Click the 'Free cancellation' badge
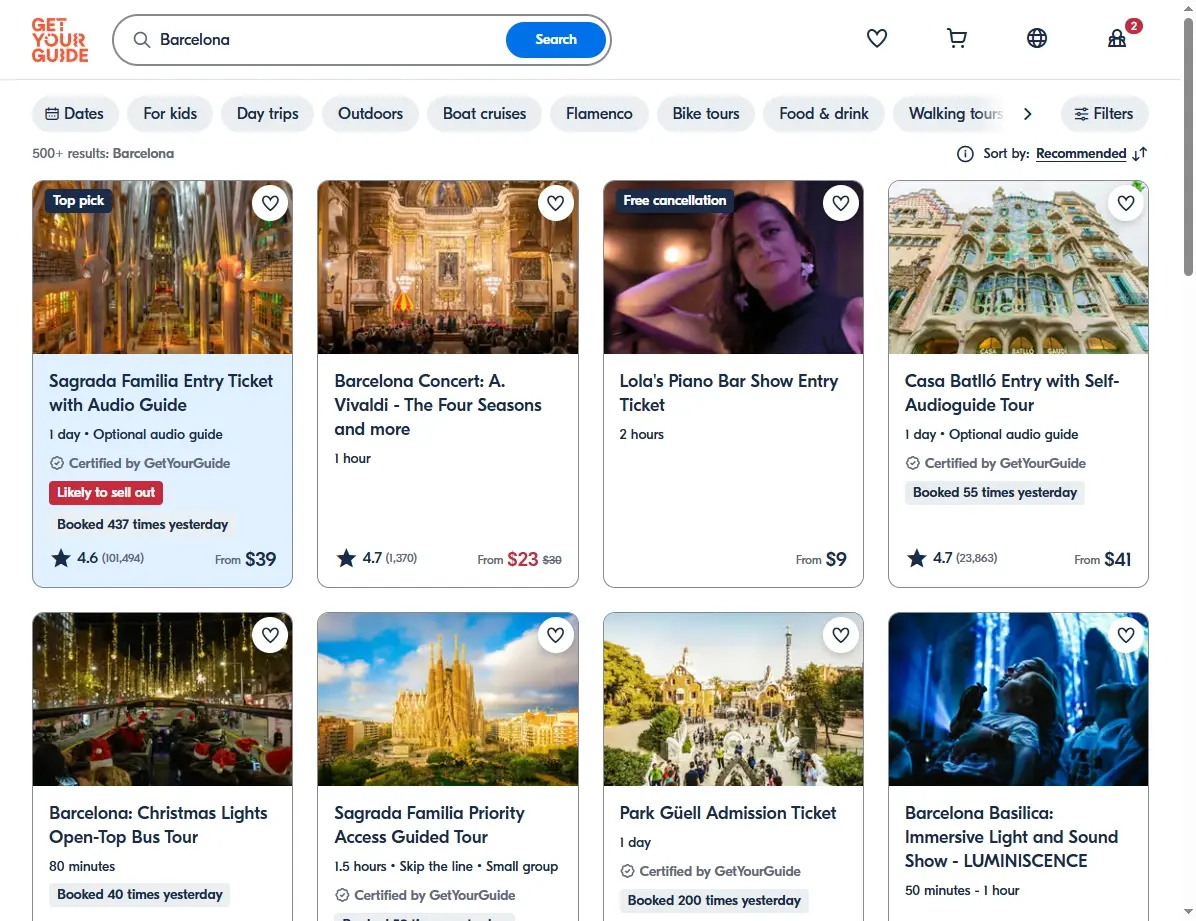 (x=674, y=200)
